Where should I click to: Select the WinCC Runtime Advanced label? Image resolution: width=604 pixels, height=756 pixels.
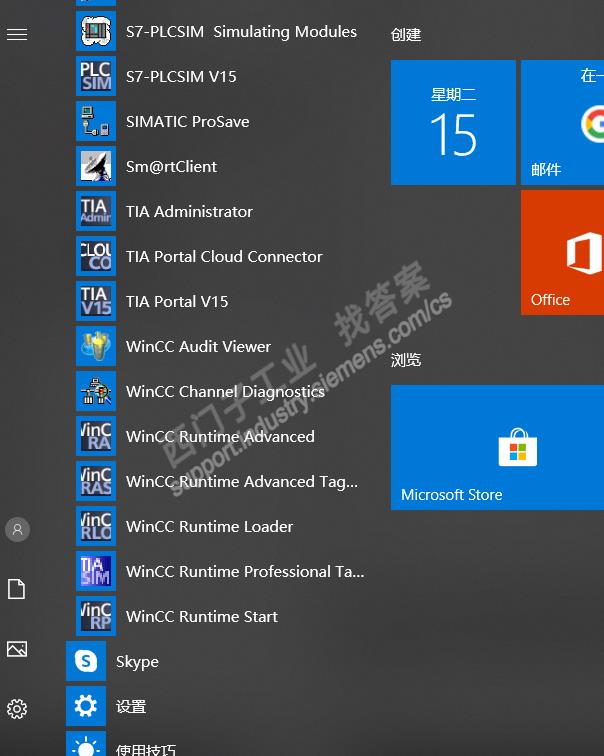coord(220,437)
